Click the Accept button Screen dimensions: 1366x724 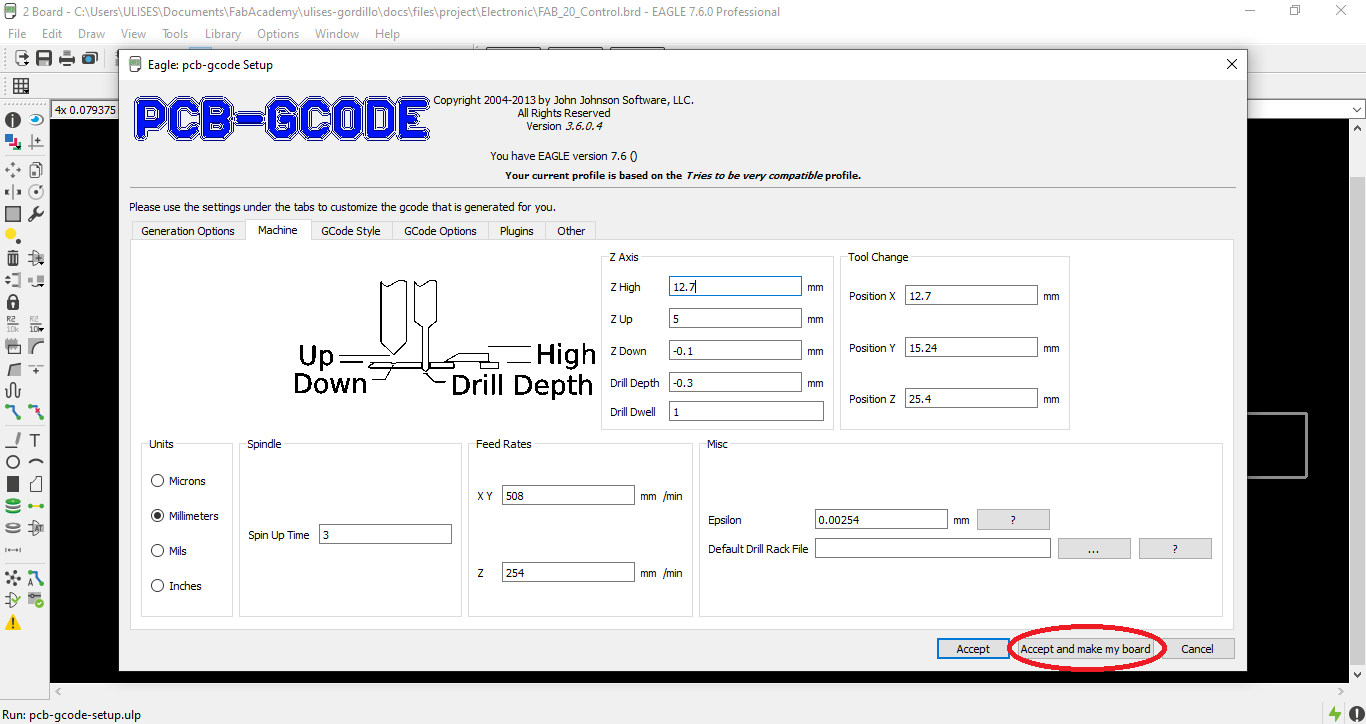point(973,649)
